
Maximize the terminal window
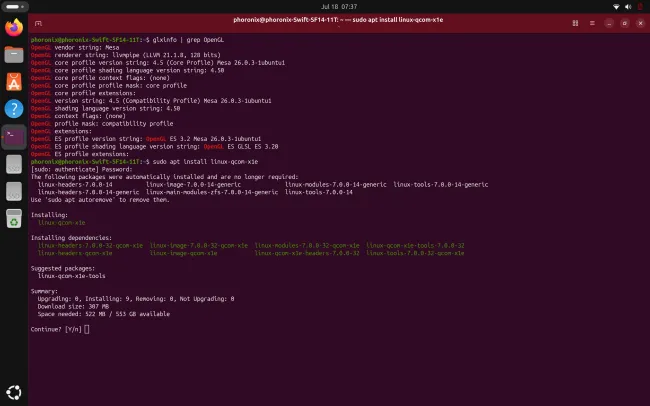(625, 23)
